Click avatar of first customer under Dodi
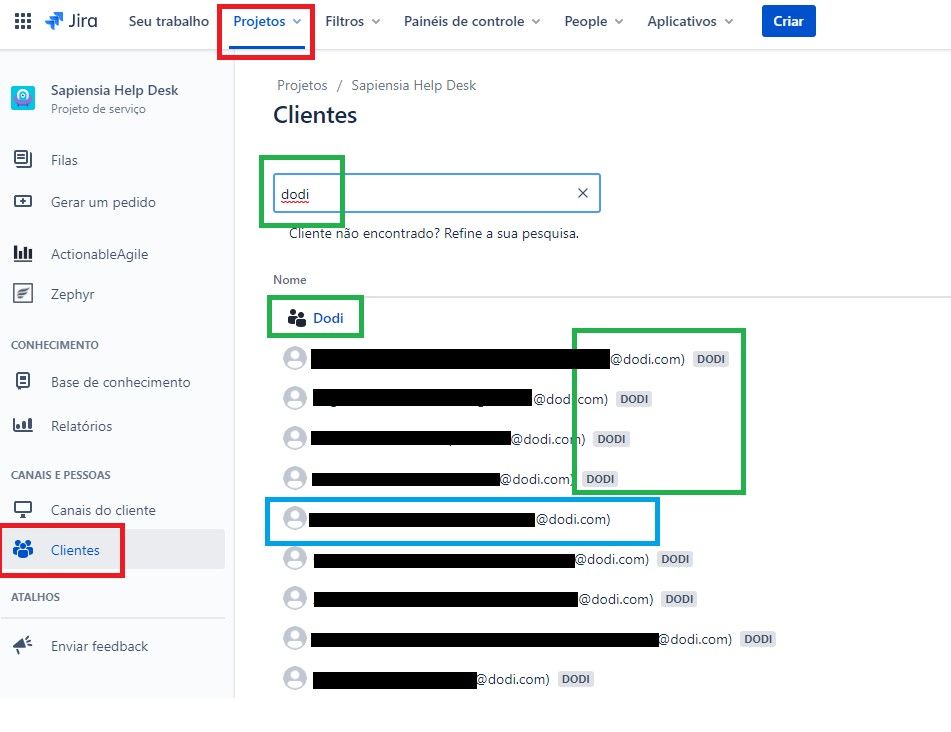 coord(295,358)
